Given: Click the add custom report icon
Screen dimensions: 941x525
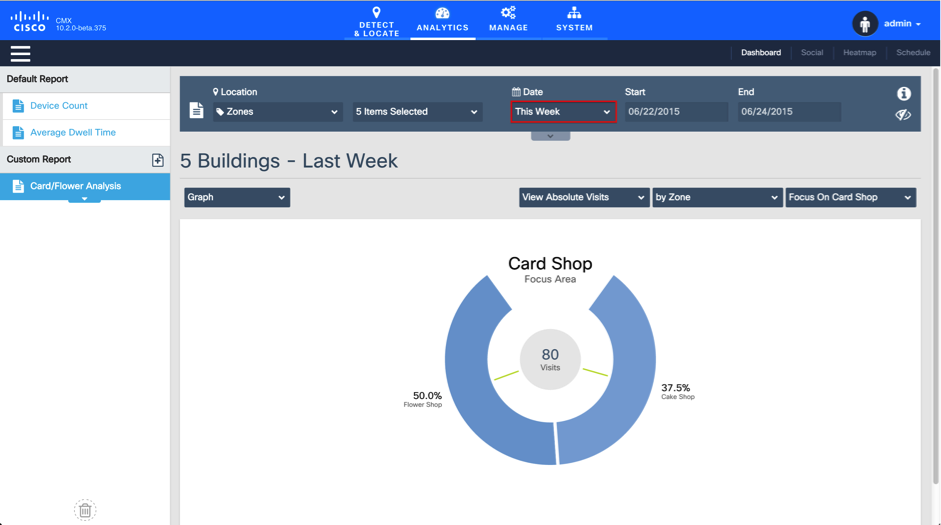Looking at the screenshot, I should click(158, 160).
